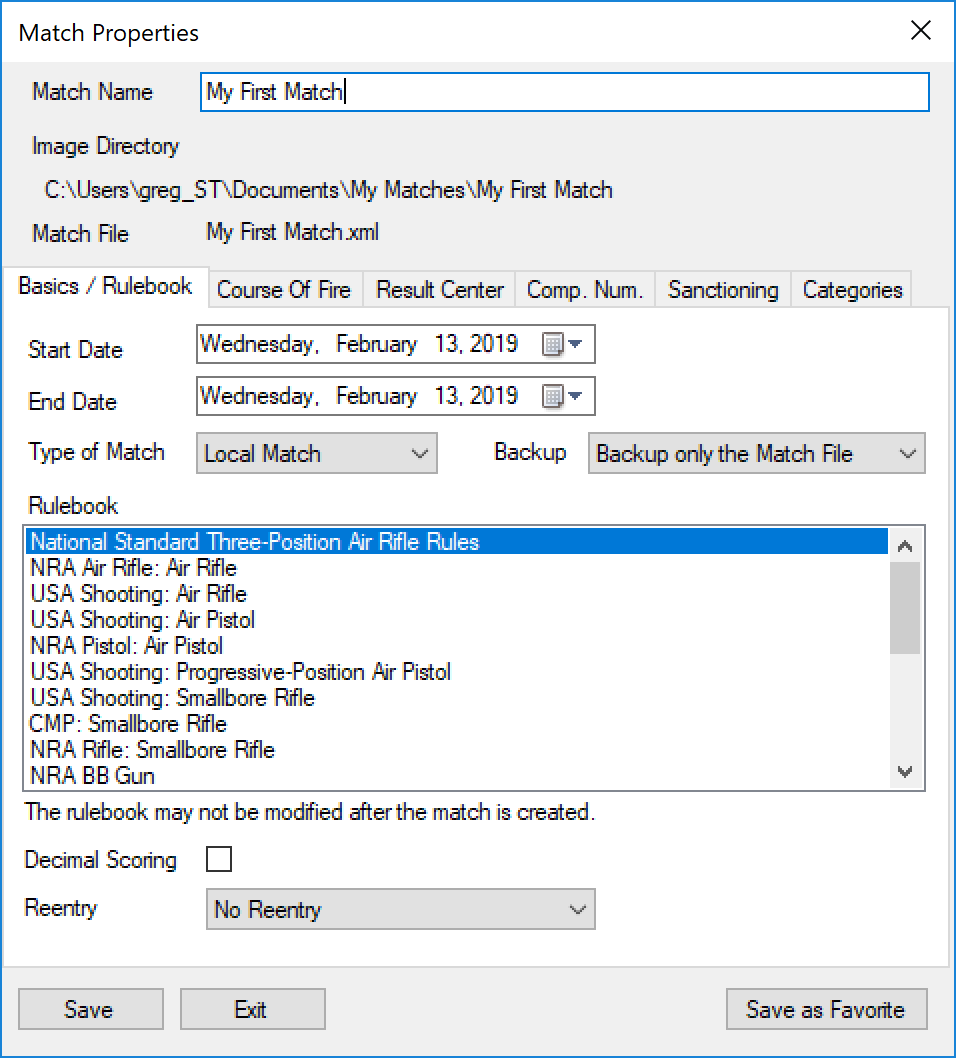Open the Backup options dropdown
Screen dimensions: 956x1058
756,454
